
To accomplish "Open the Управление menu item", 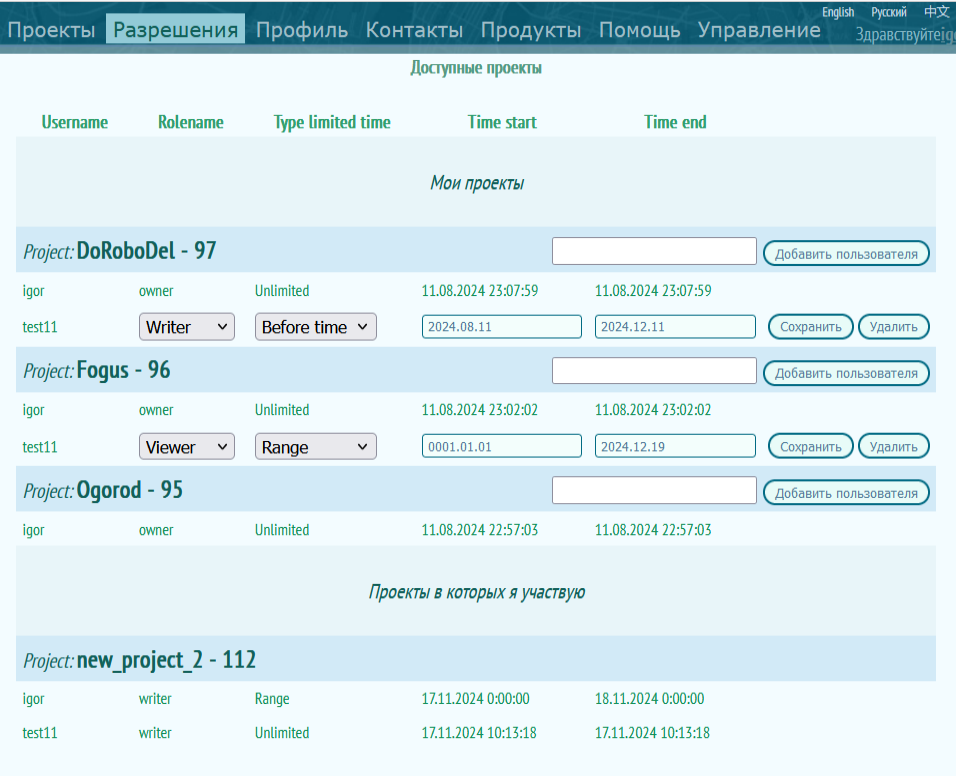I will point(759,30).
